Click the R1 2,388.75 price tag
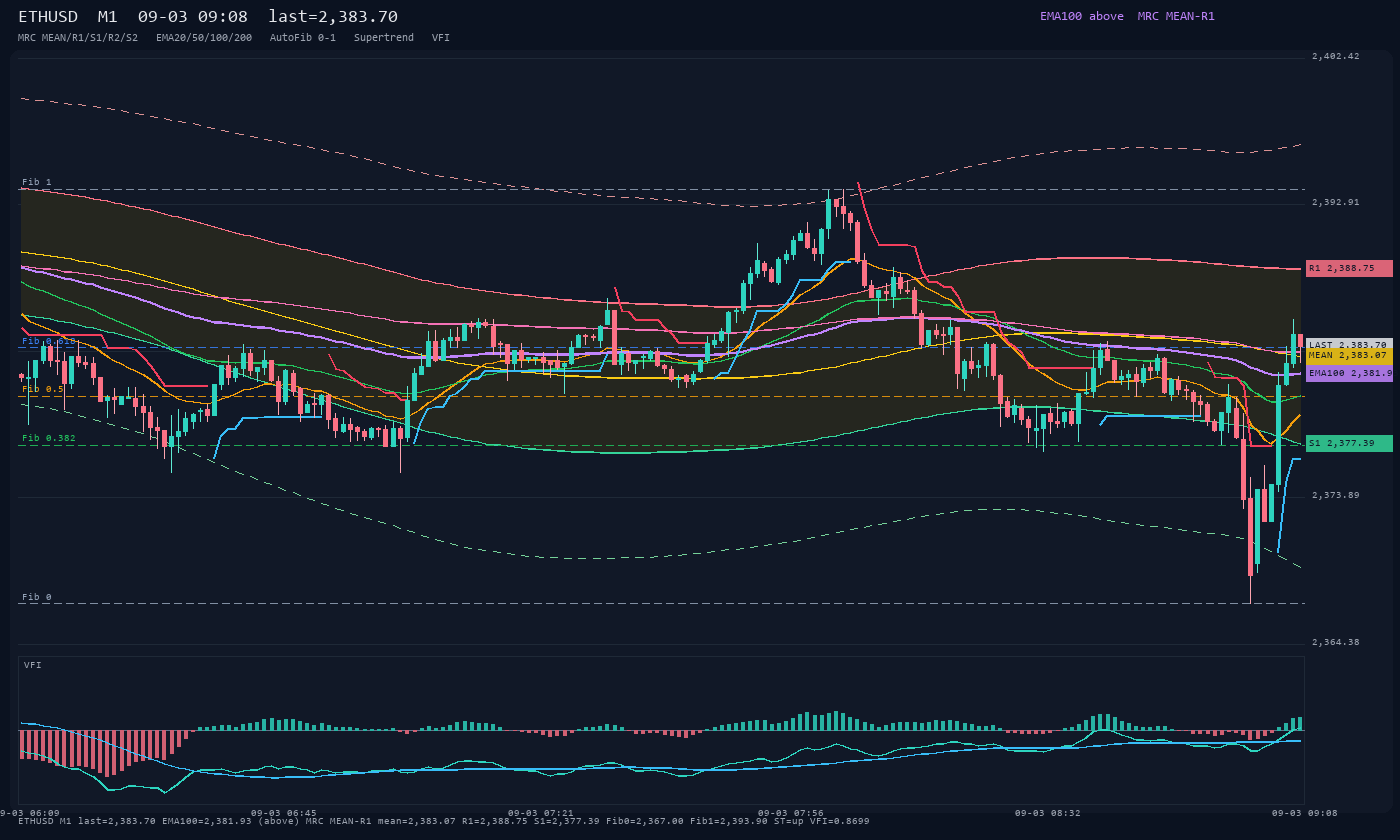The width and height of the screenshot is (1400, 840). (x=1349, y=268)
